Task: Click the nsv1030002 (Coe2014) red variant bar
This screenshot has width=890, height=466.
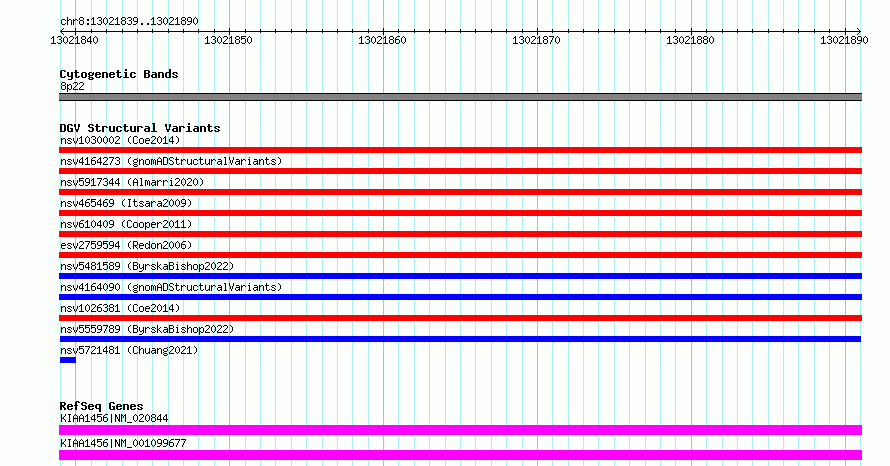Action: [x=460, y=150]
